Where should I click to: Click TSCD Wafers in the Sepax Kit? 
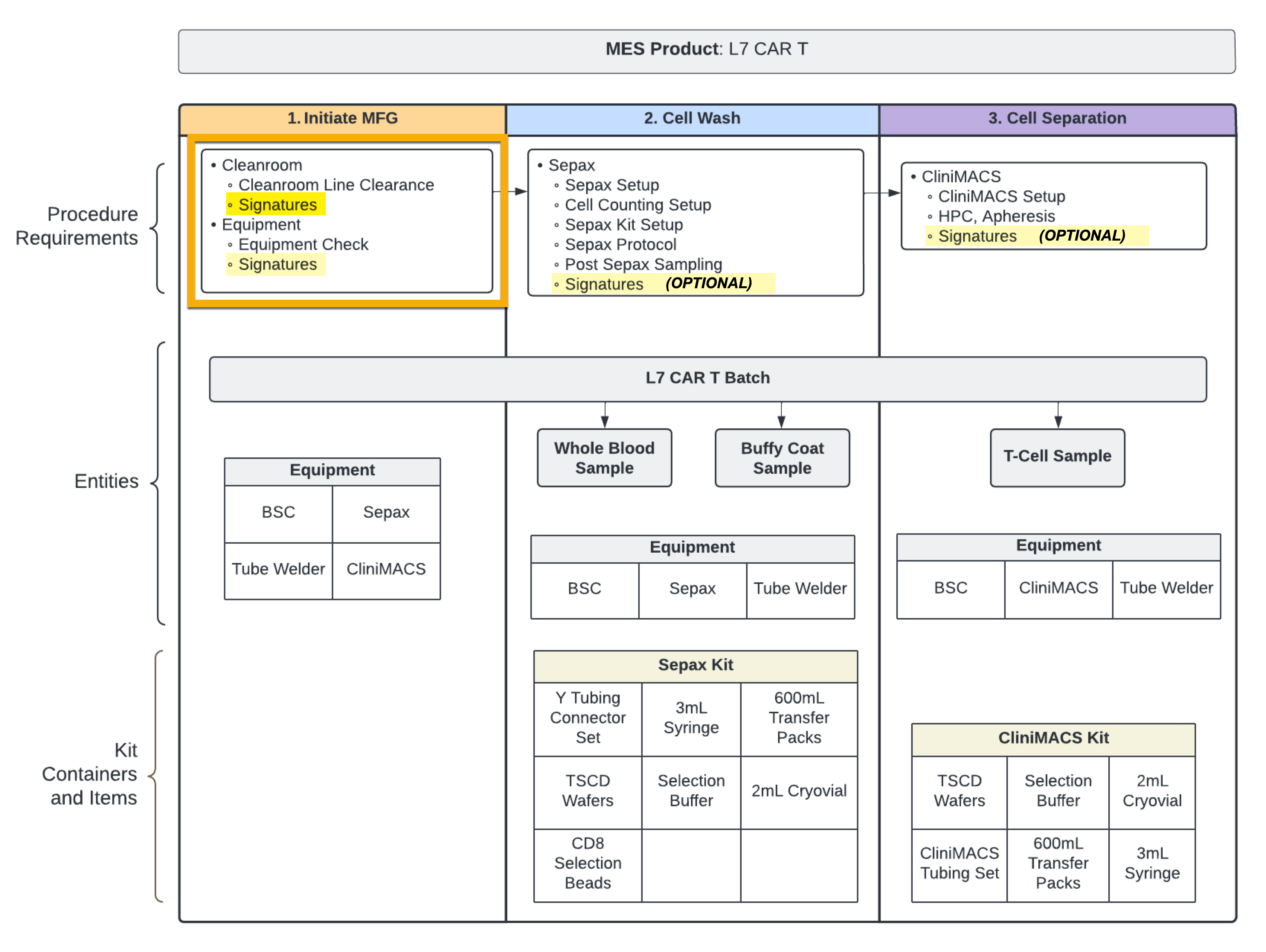(x=588, y=792)
